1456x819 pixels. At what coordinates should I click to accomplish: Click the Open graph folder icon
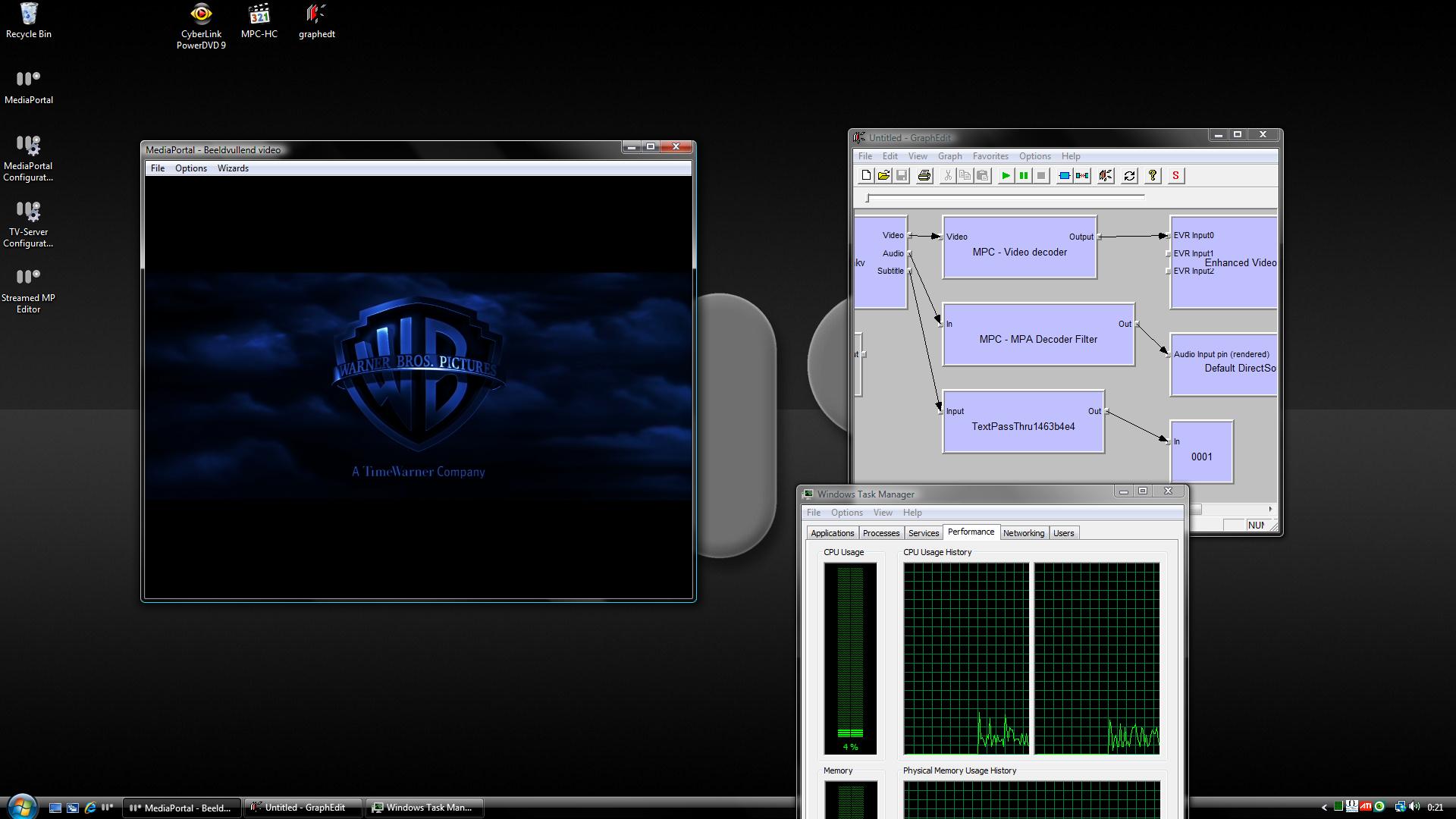tap(883, 176)
